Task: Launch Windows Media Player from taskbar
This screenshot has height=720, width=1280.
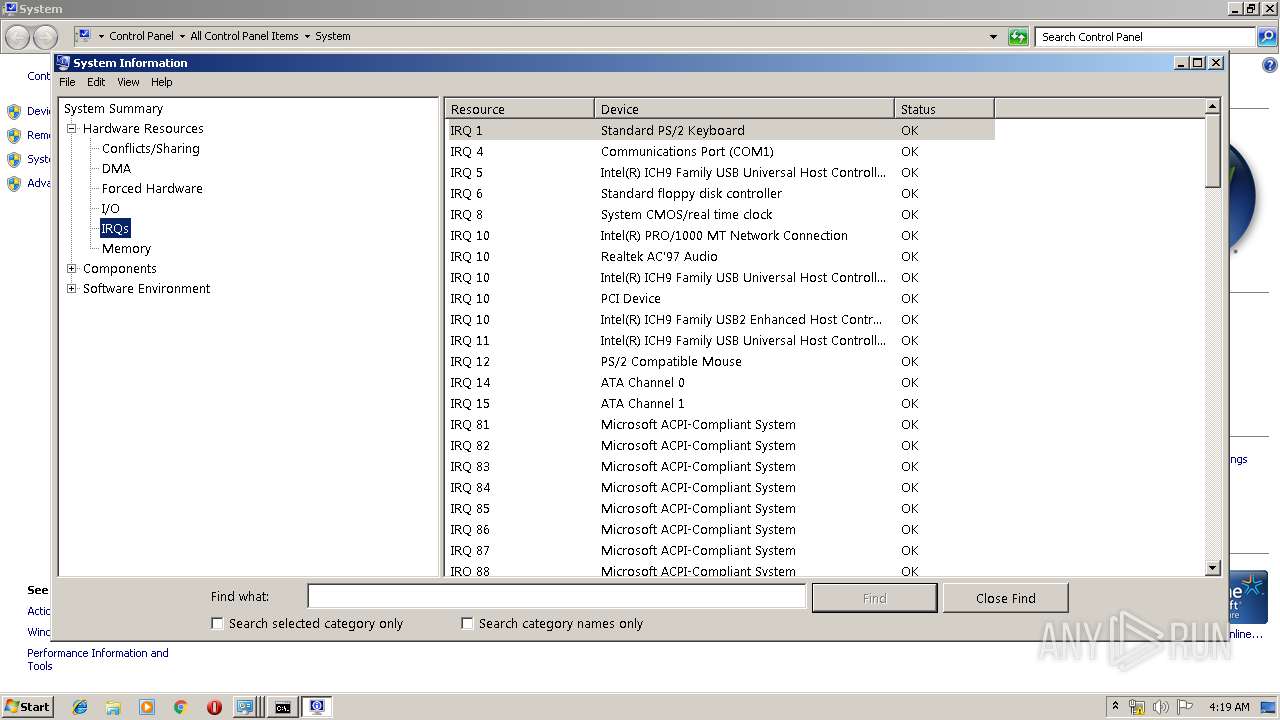Action: pos(147,707)
